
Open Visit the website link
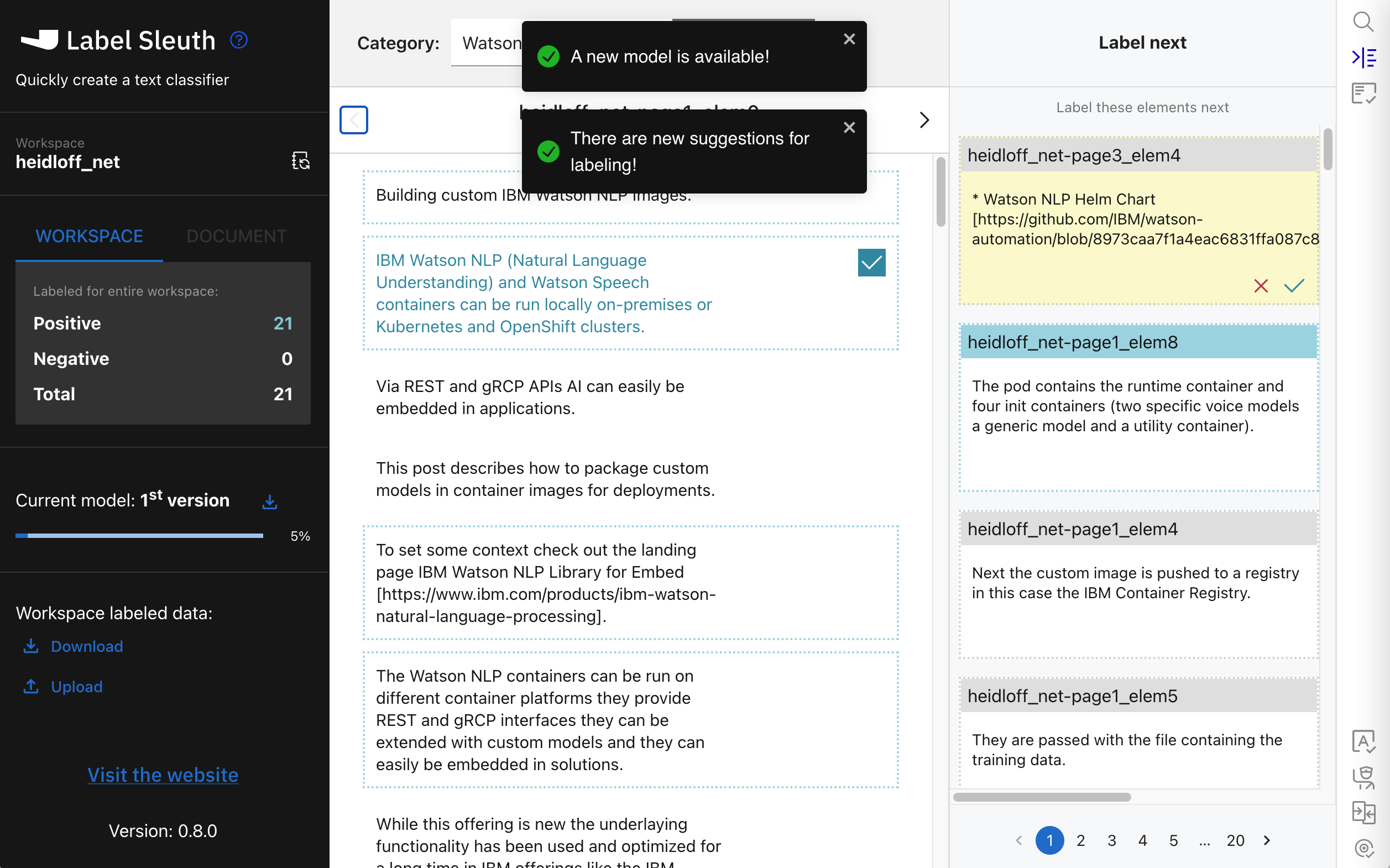[163, 775]
